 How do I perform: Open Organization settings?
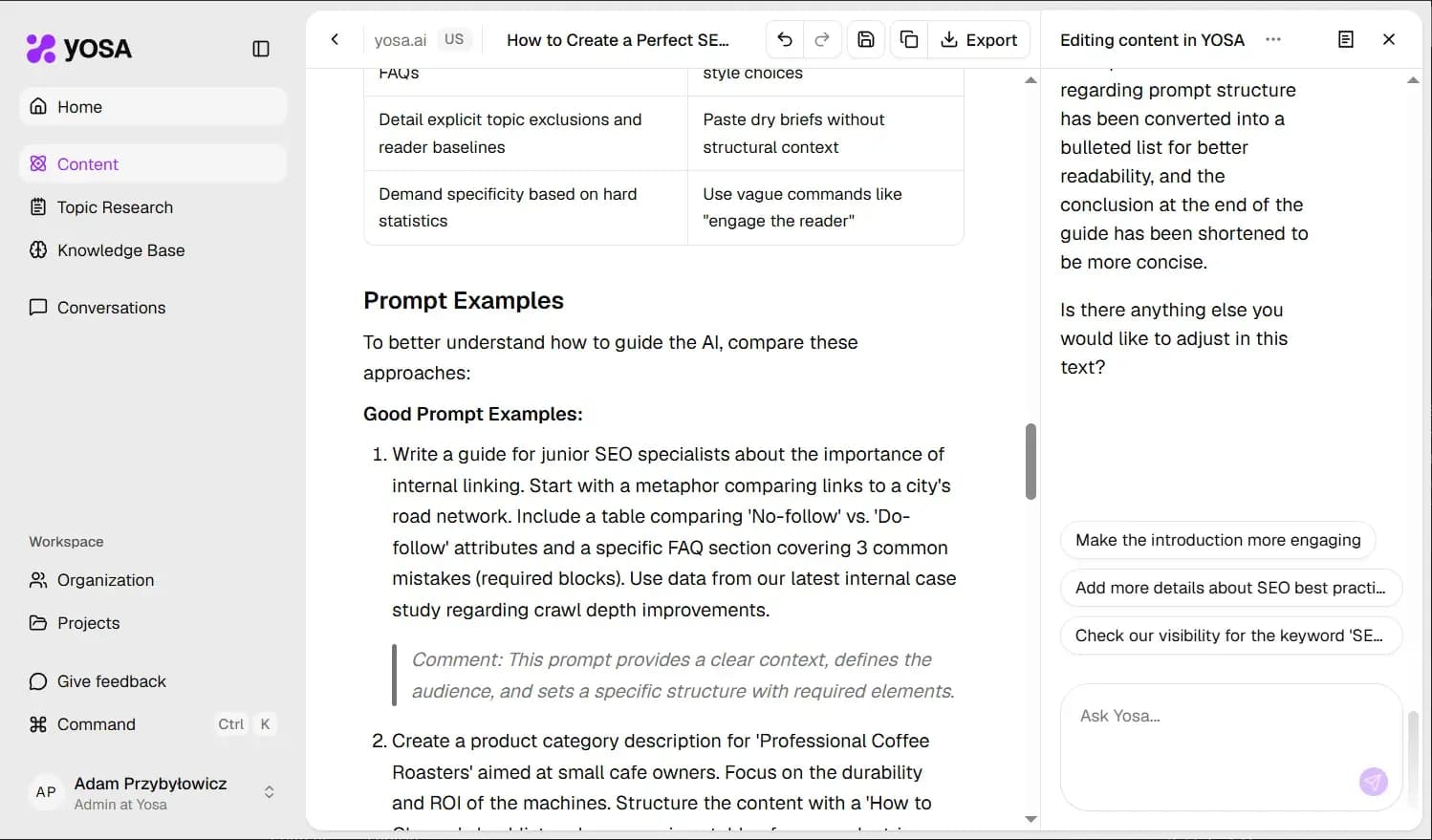[x=153, y=580]
